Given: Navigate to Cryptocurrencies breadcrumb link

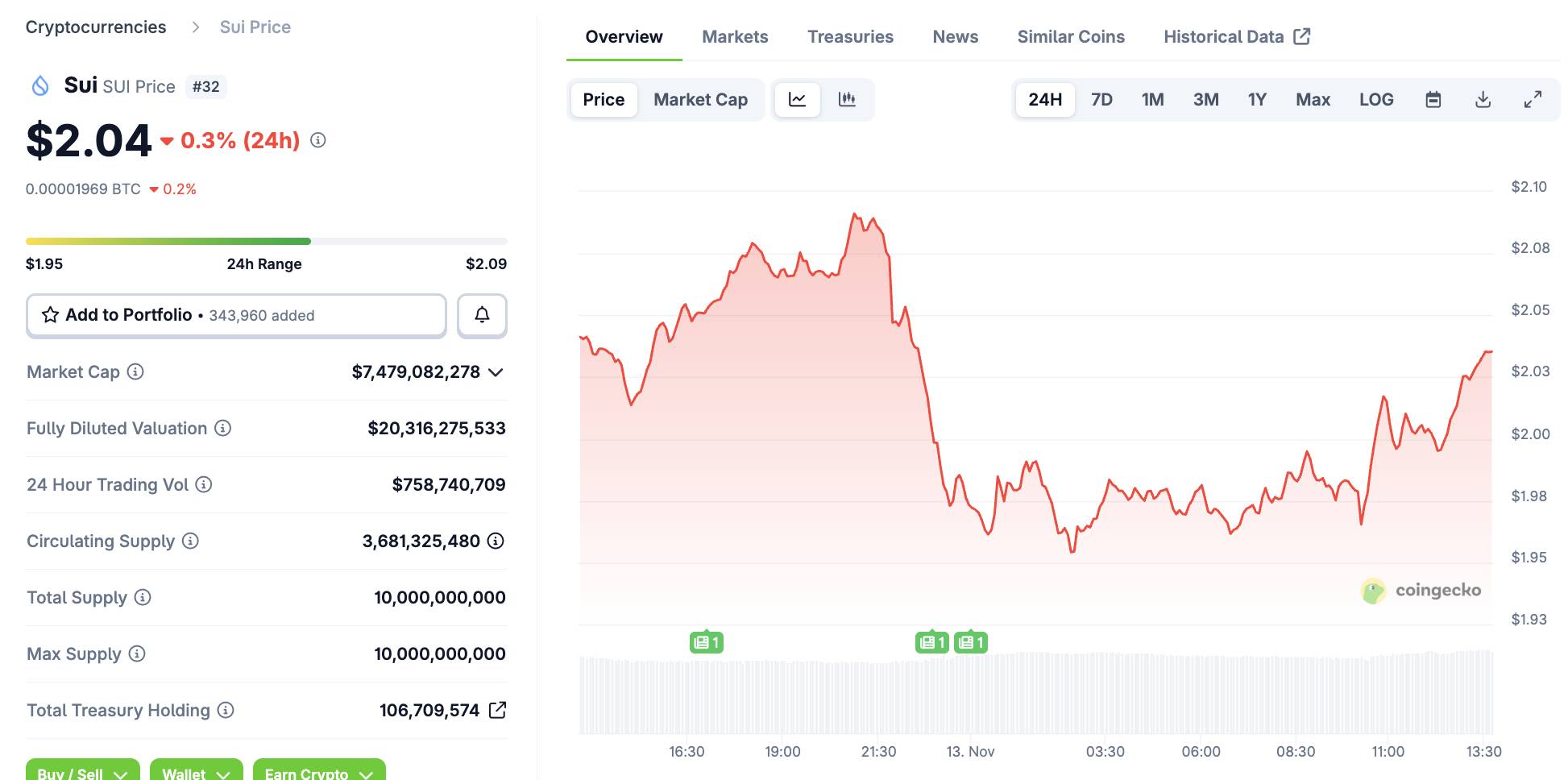Looking at the screenshot, I should [96, 27].
